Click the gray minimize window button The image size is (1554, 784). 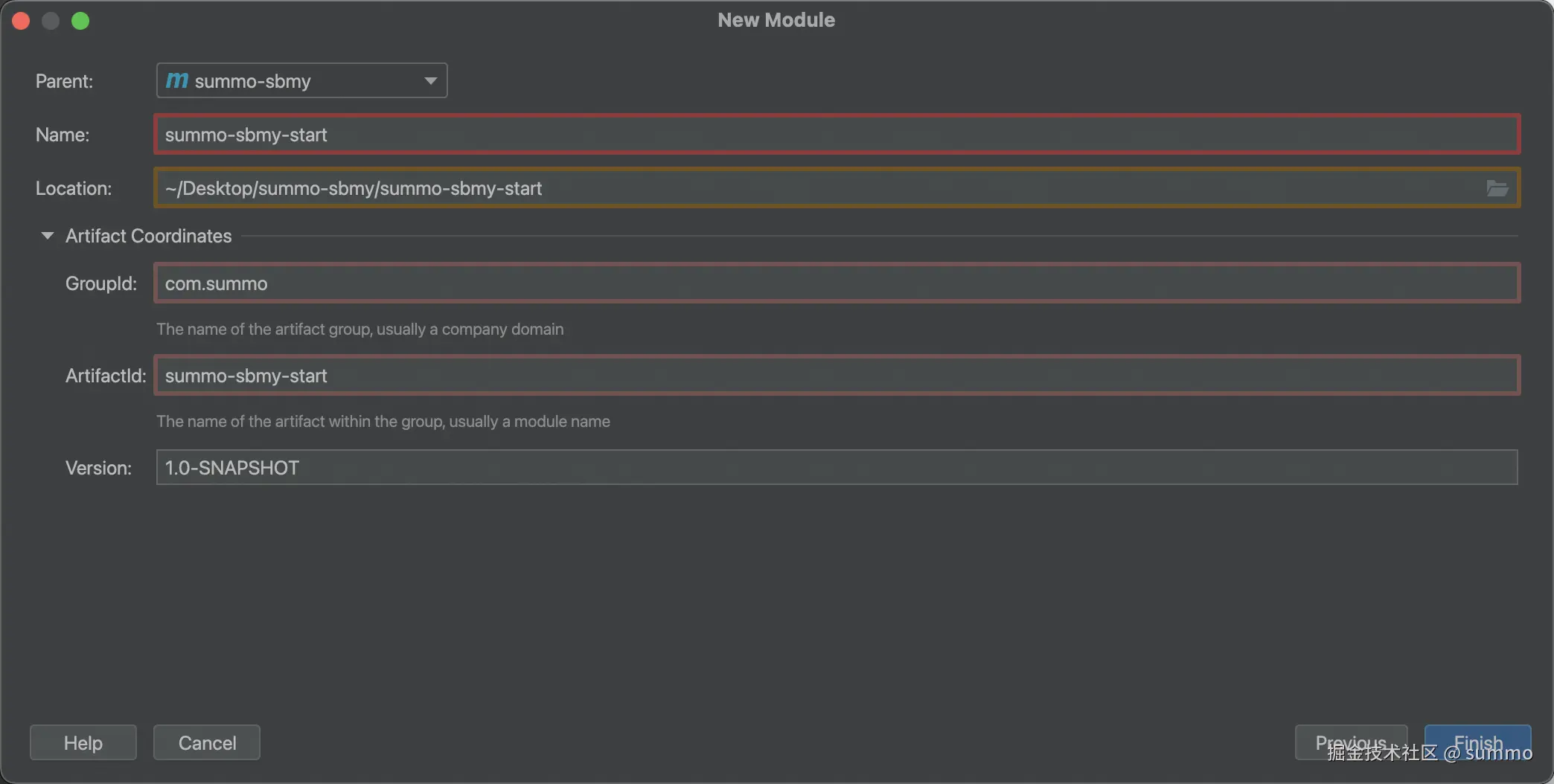pyautogui.click(x=51, y=21)
